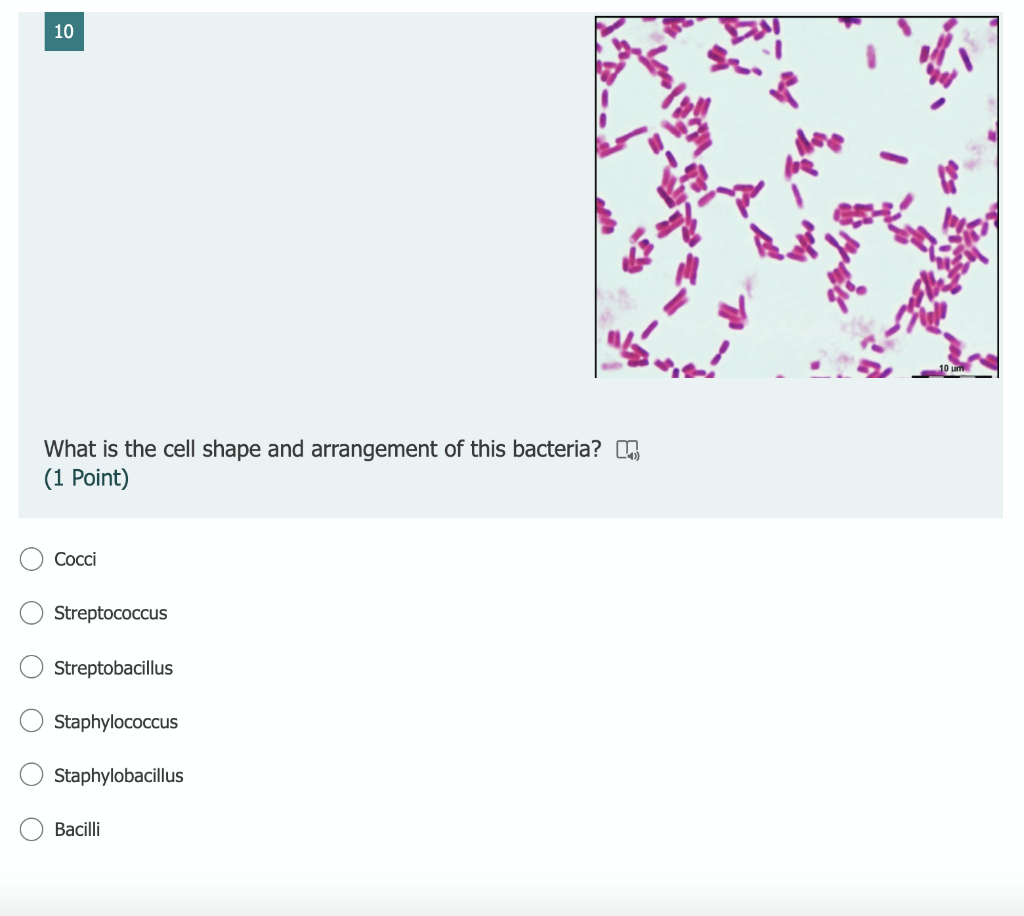Viewport: 1024px width, 916px height.
Task: Select the Staphylobacillus radio button
Action: tap(31, 775)
